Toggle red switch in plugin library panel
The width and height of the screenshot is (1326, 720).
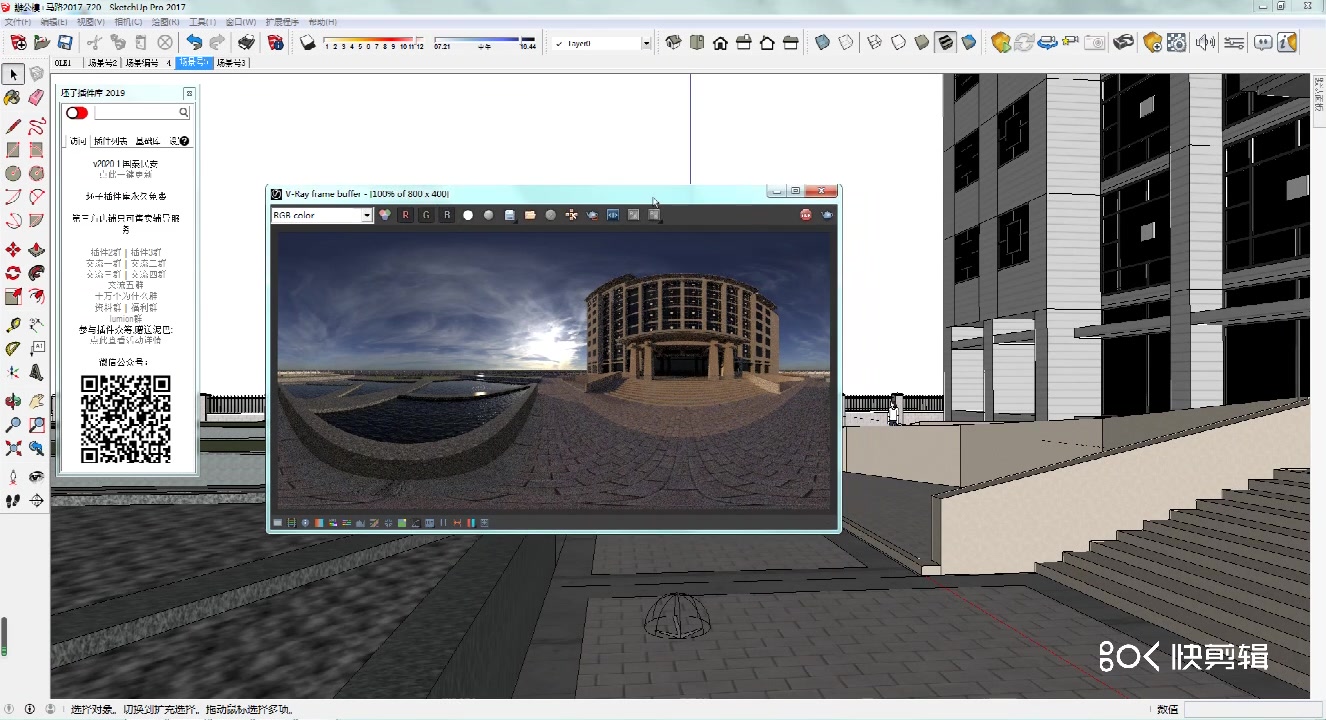(x=77, y=113)
